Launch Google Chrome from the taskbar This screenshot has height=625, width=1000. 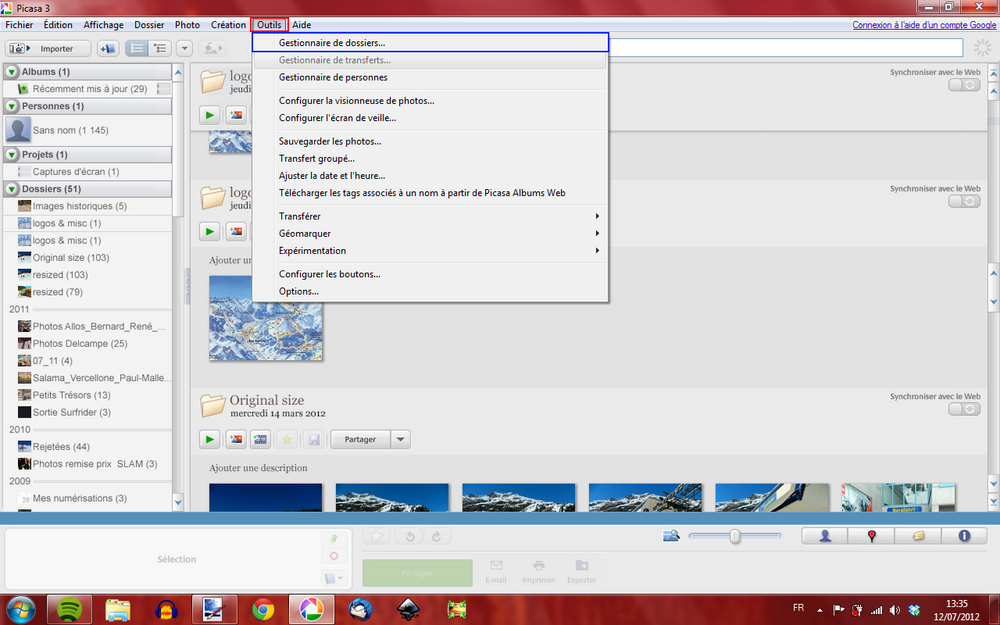tap(263, 610)
